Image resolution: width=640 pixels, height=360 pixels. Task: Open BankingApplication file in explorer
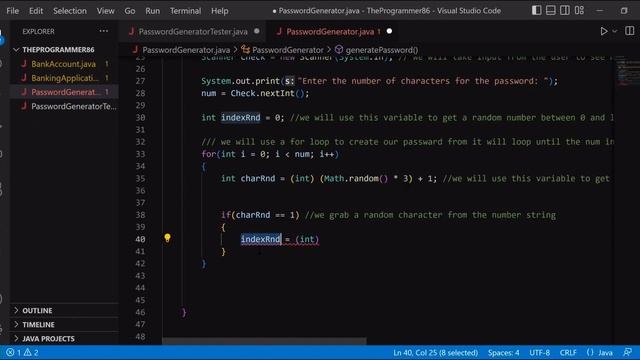64,78
